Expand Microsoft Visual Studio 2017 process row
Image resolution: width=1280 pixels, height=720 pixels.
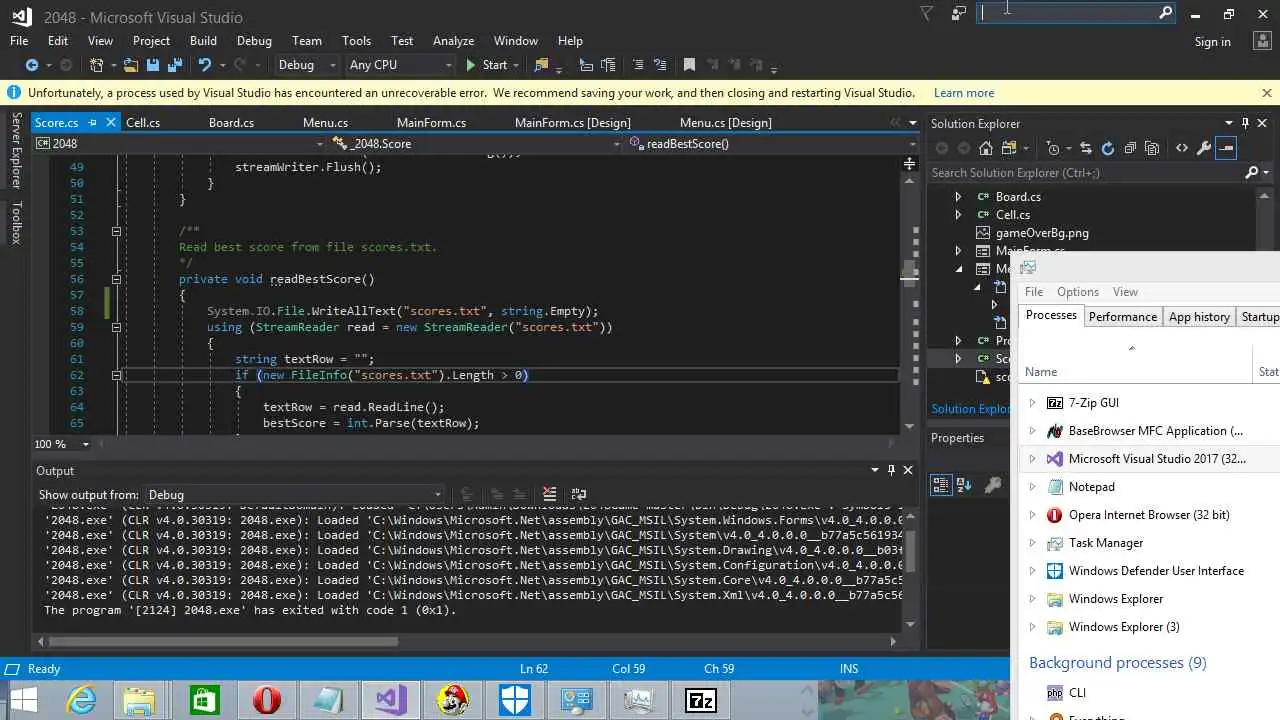(x=1033, y=459)
